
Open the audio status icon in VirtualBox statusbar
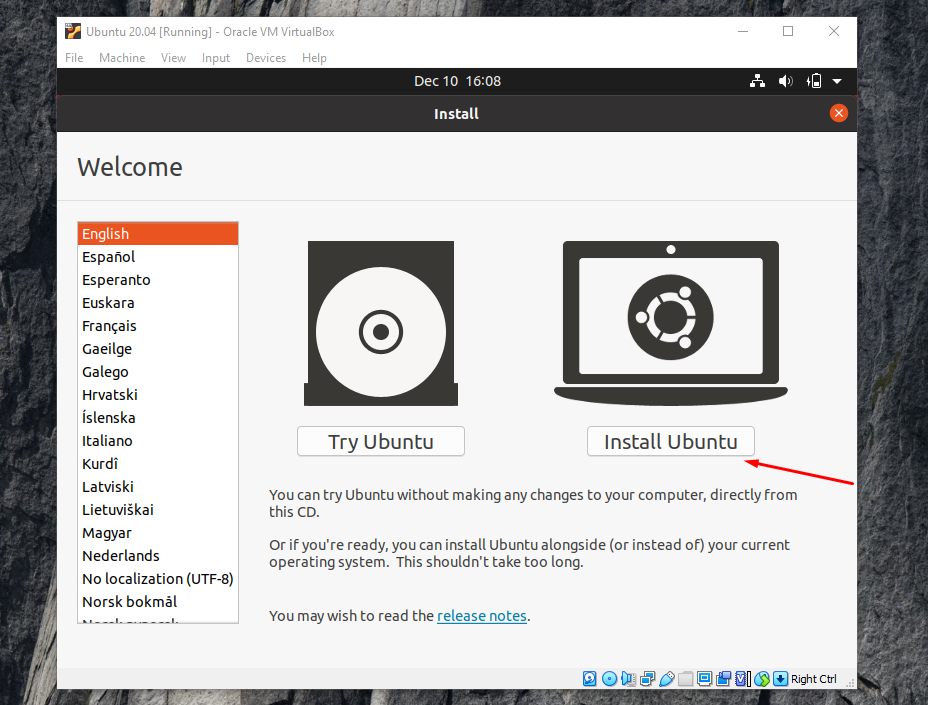(x=628, y=679)
